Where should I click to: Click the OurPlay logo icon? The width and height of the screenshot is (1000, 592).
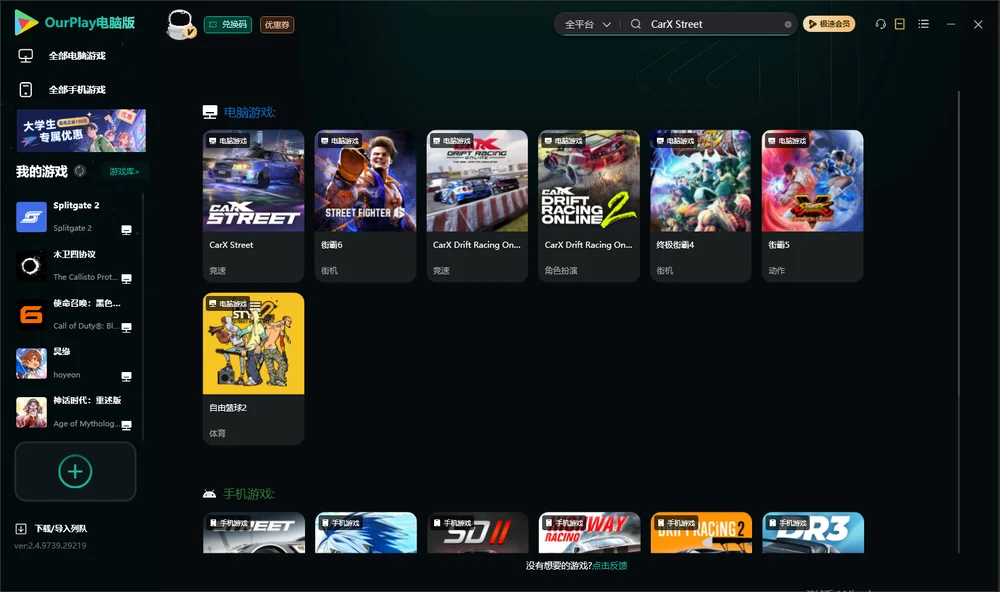coord(26,22)
